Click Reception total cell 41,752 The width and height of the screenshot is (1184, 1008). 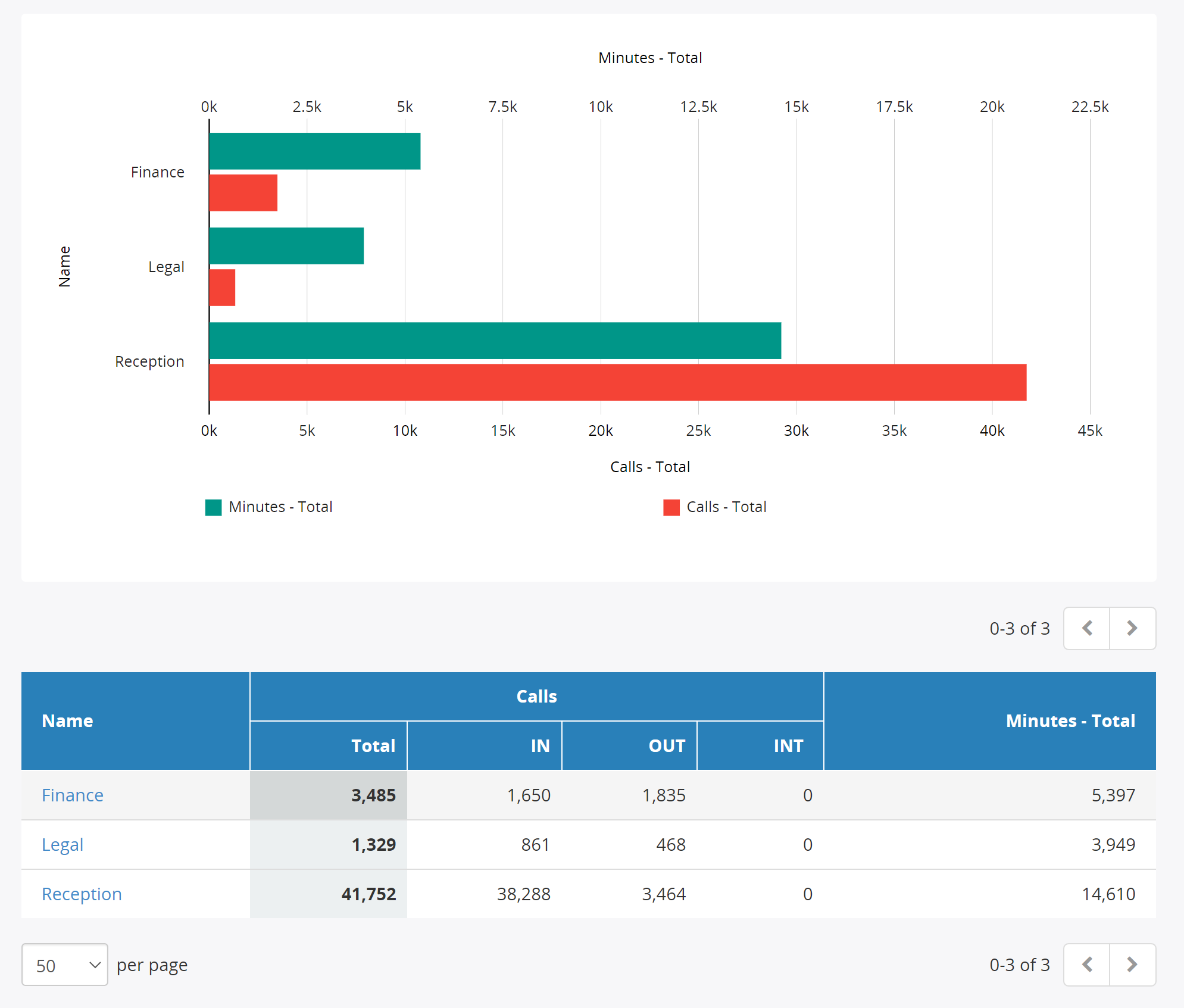coord(329,894)
